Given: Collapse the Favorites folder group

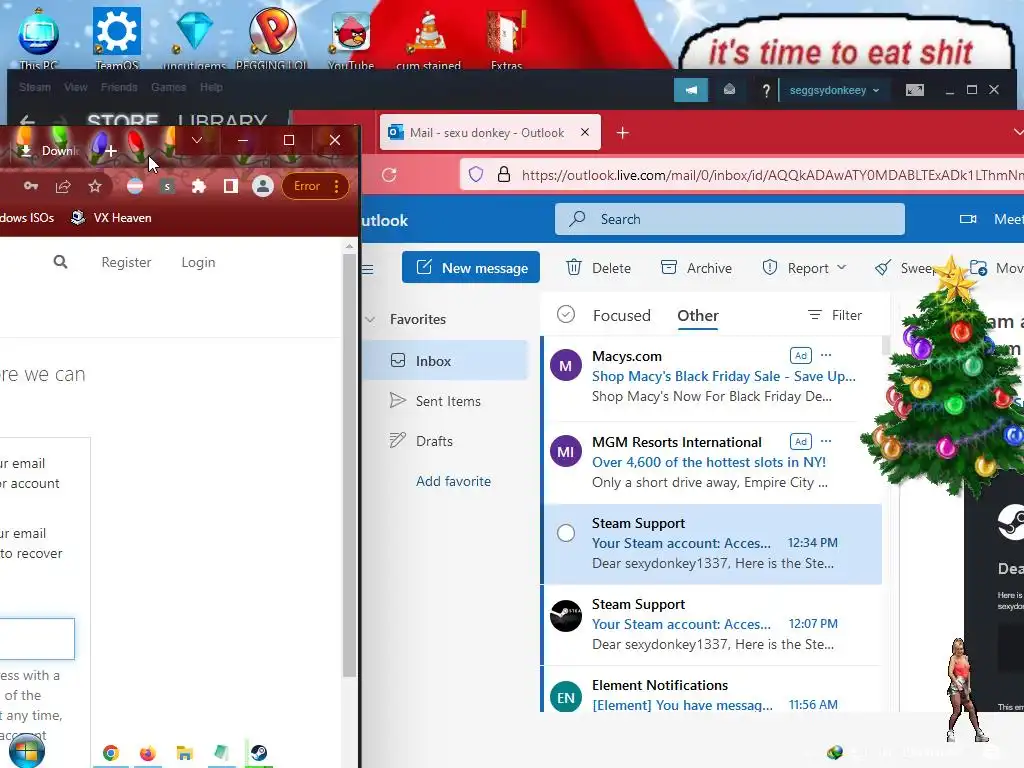Looking at the screenshot, I should [370, 319].
